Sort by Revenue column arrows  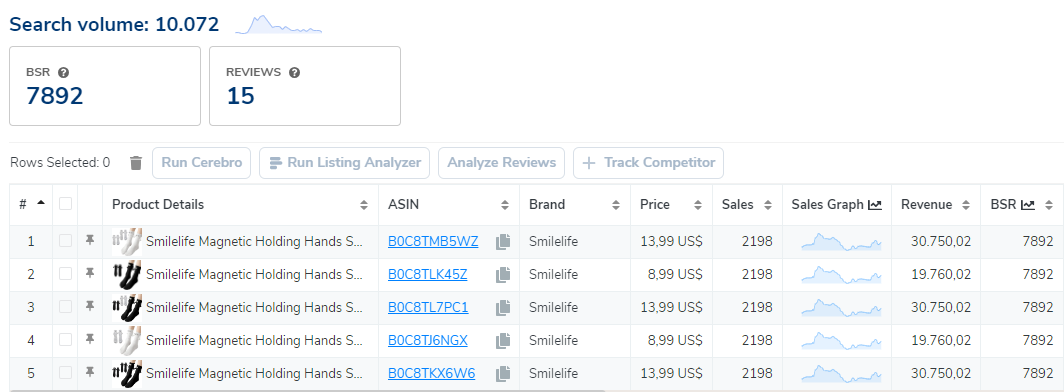point(966,205)
